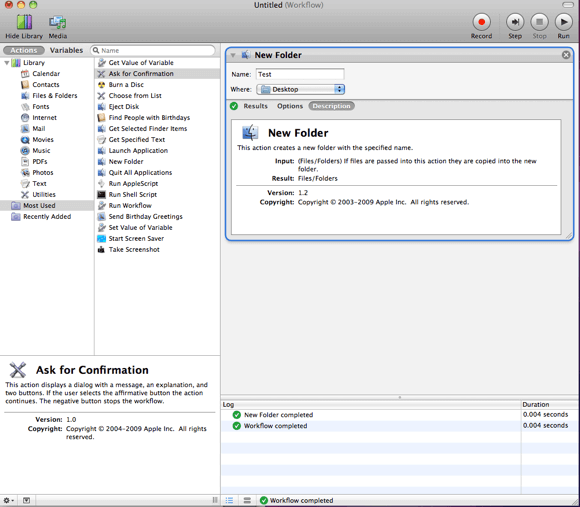The height and width of the screenshot is (507, 580).
Task: Select Contacts category in Library
Action: click(45, 85)
